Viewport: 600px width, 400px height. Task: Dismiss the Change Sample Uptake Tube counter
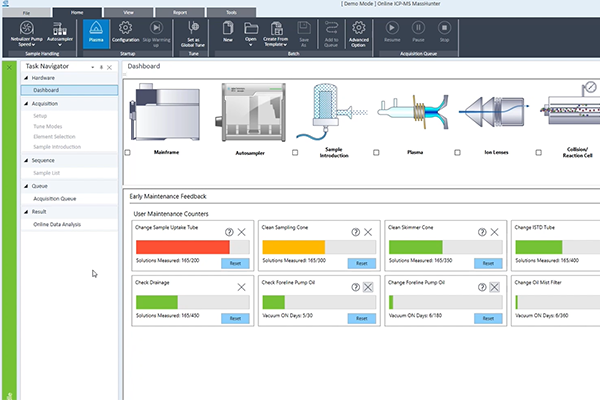241,232
